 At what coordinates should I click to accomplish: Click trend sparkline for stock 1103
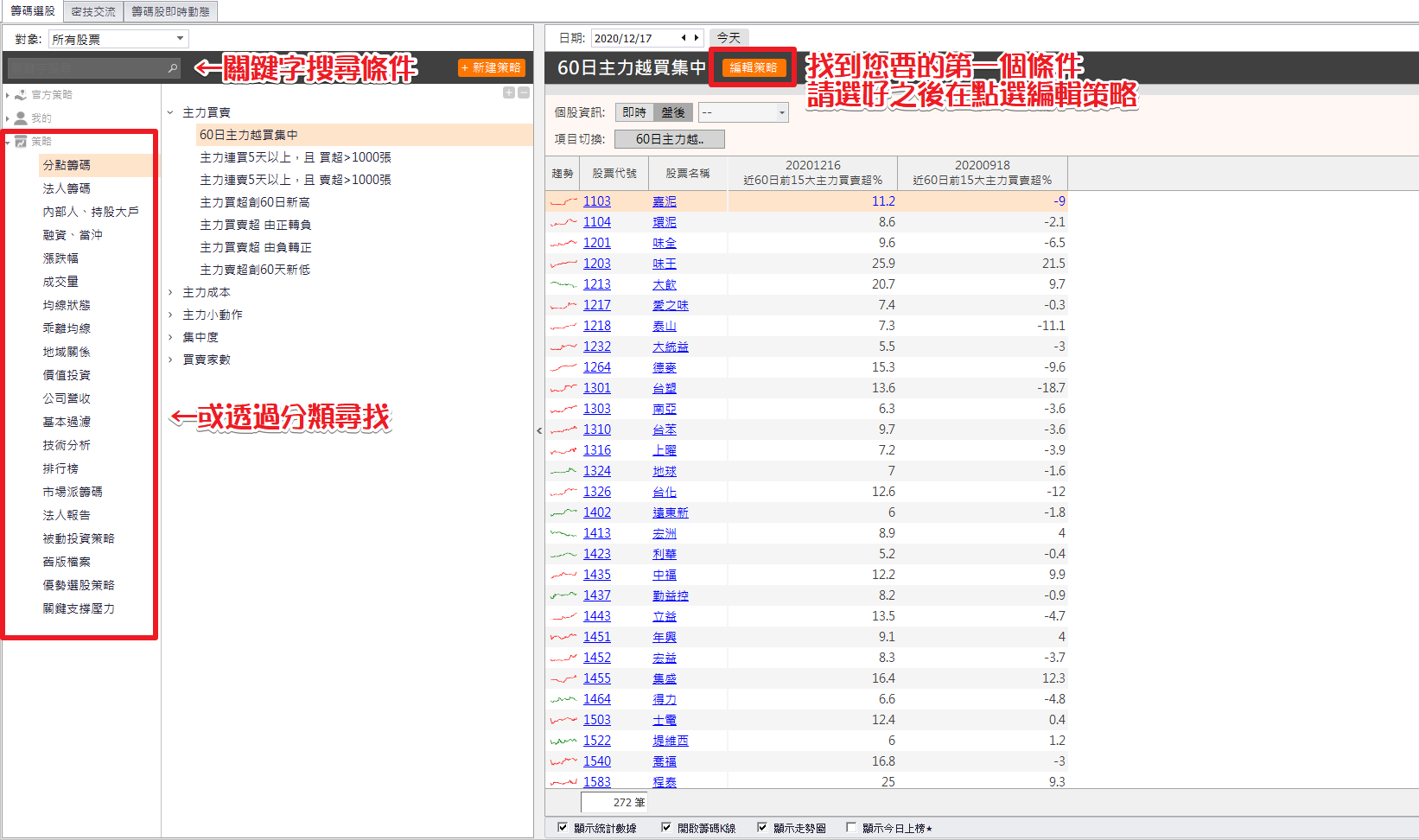point(563,201)
